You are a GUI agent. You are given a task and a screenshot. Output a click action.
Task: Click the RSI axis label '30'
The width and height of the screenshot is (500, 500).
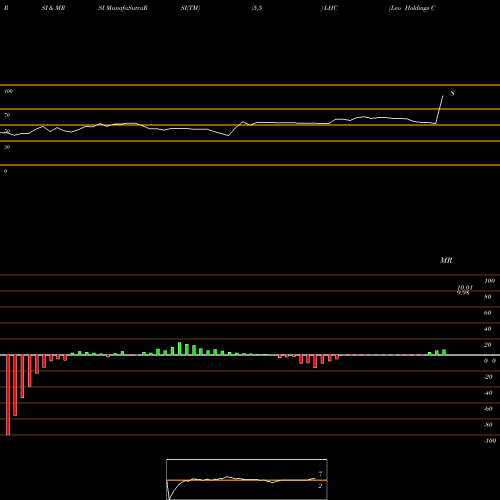[x=7, y=147]
